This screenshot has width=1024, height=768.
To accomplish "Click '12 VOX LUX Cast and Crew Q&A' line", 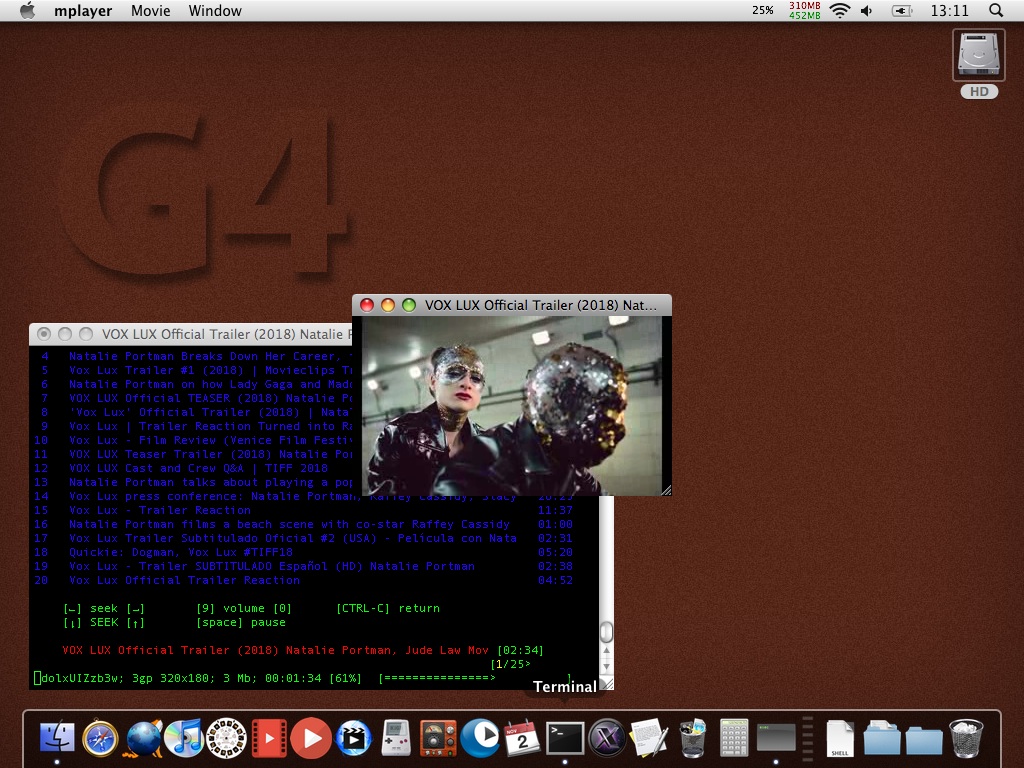I will click(181, 468).
